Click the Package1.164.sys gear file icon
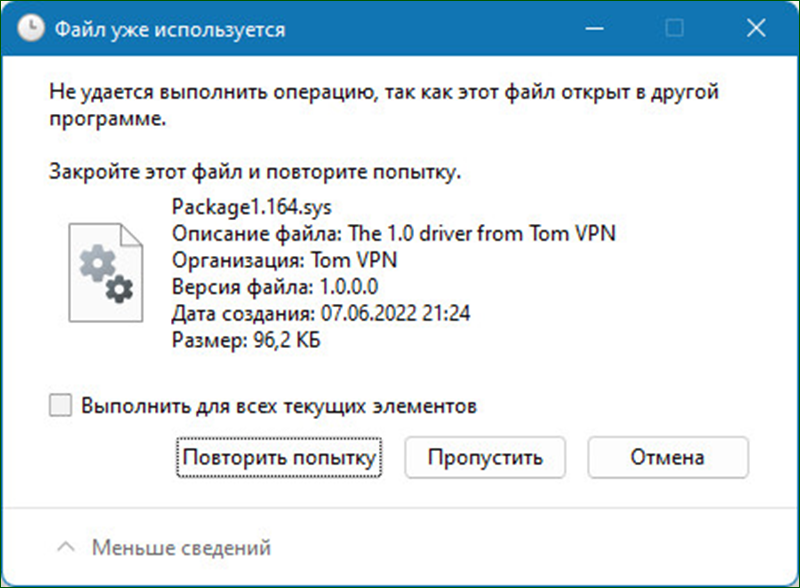This screenshot has height=588, width=800. pyautogui.click(x=106, y=273)
